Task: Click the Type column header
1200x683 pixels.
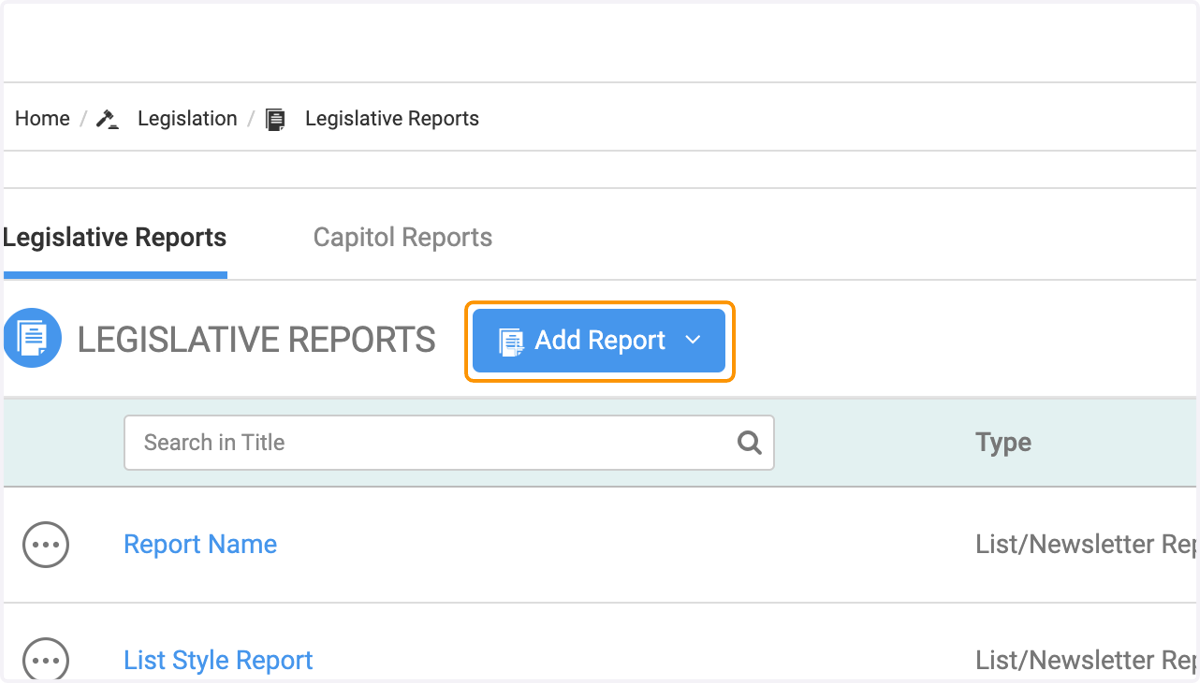Action: coord(1003,442)
